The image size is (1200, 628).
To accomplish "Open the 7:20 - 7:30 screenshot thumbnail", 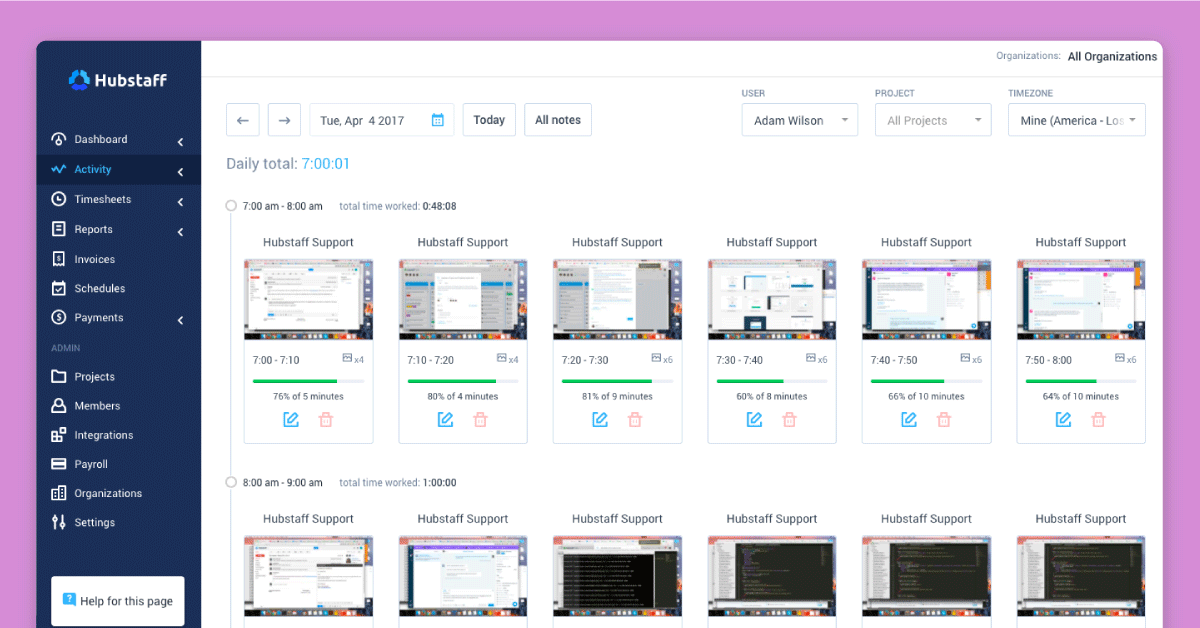I will [617, 300].
